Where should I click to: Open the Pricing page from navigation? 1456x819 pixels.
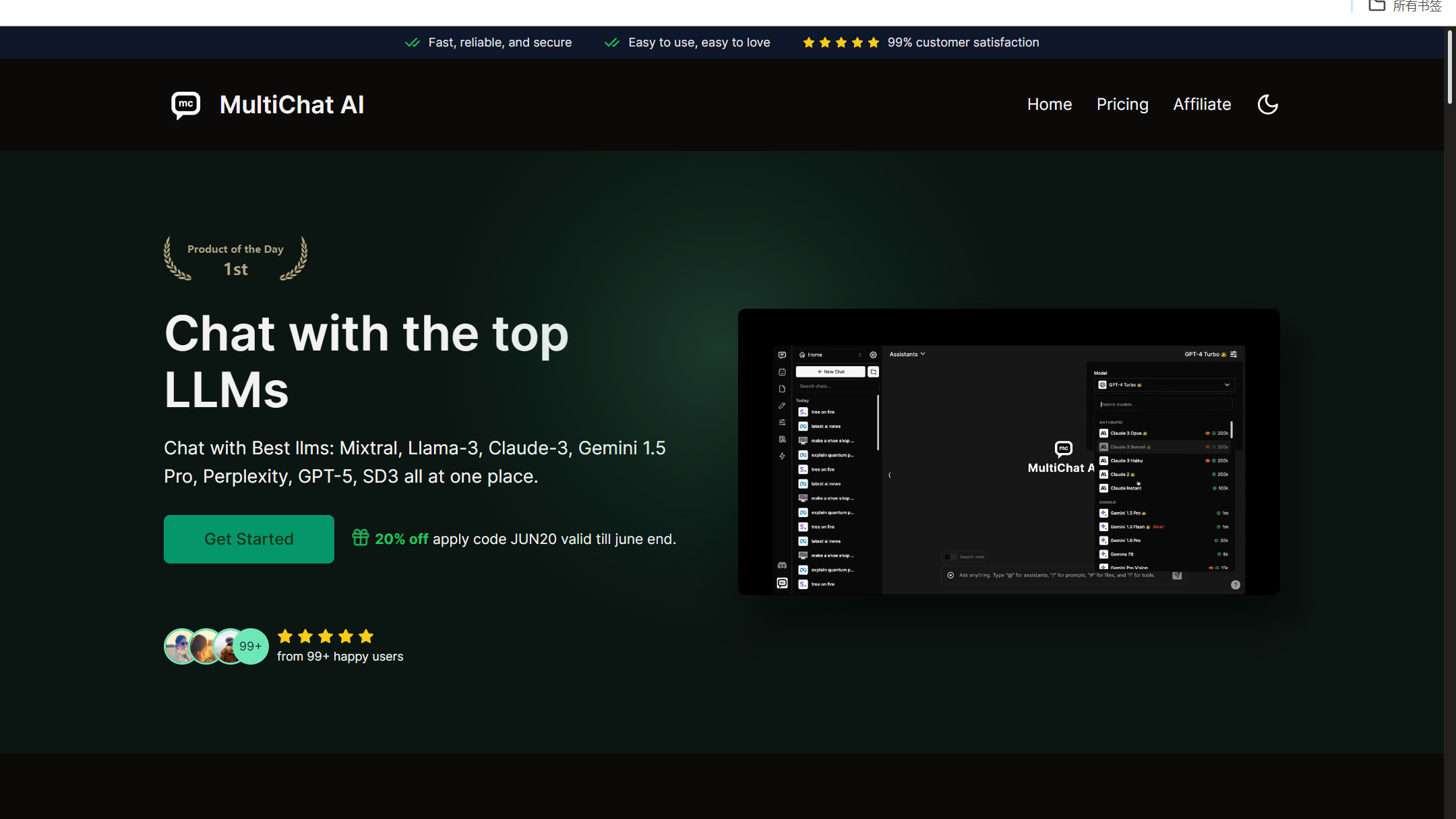(x=1122, y=104)
